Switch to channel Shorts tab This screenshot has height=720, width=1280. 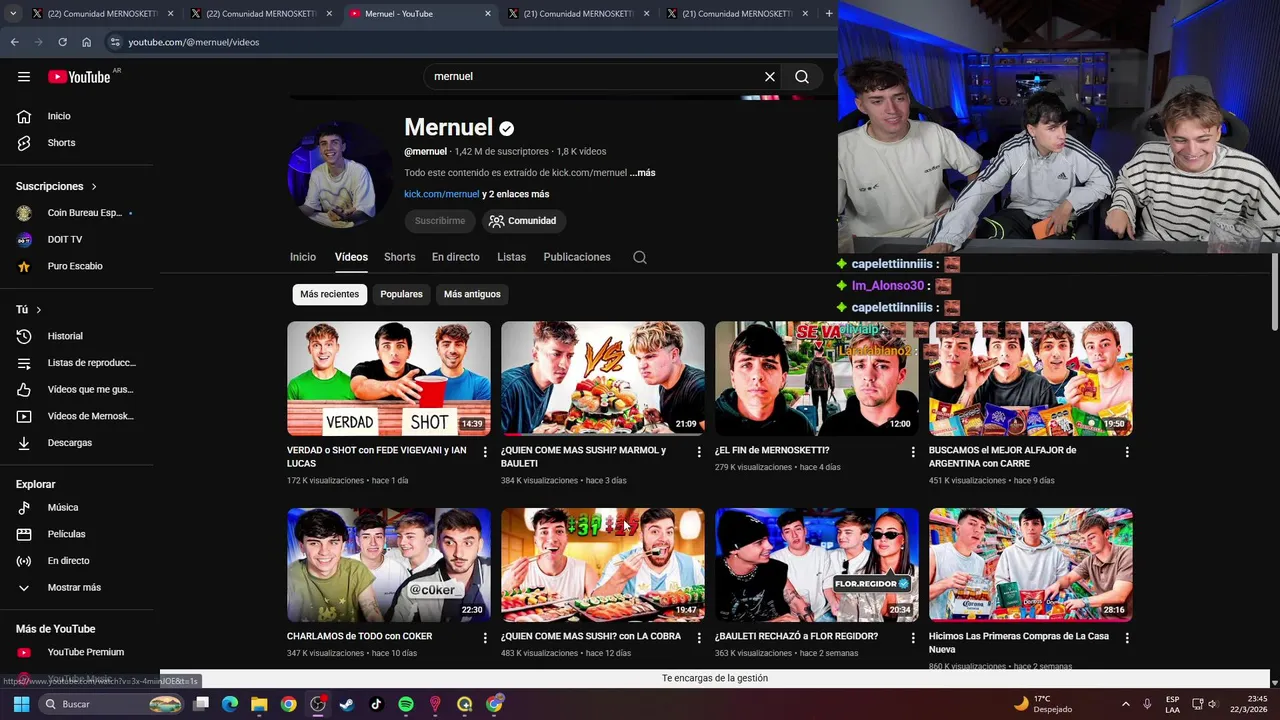[x=400, y=257]
